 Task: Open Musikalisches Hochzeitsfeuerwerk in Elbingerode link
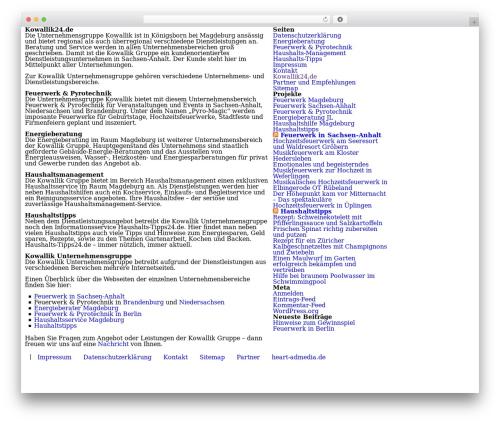[x=330, y=185]
